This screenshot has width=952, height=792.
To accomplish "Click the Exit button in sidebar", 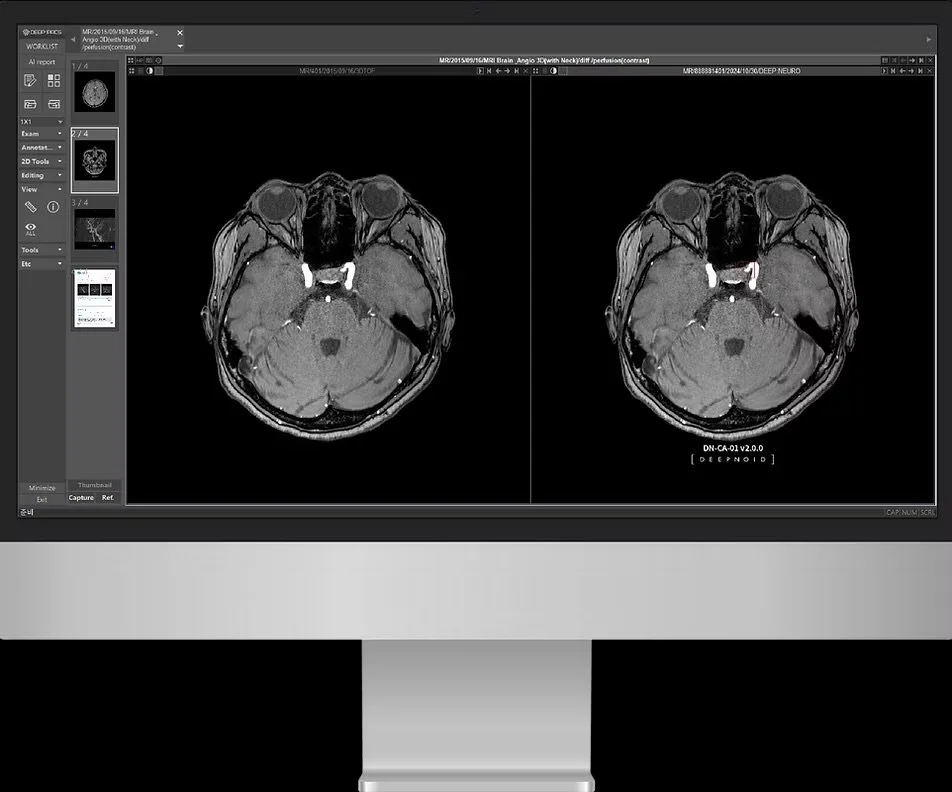I will click(42, 500).
